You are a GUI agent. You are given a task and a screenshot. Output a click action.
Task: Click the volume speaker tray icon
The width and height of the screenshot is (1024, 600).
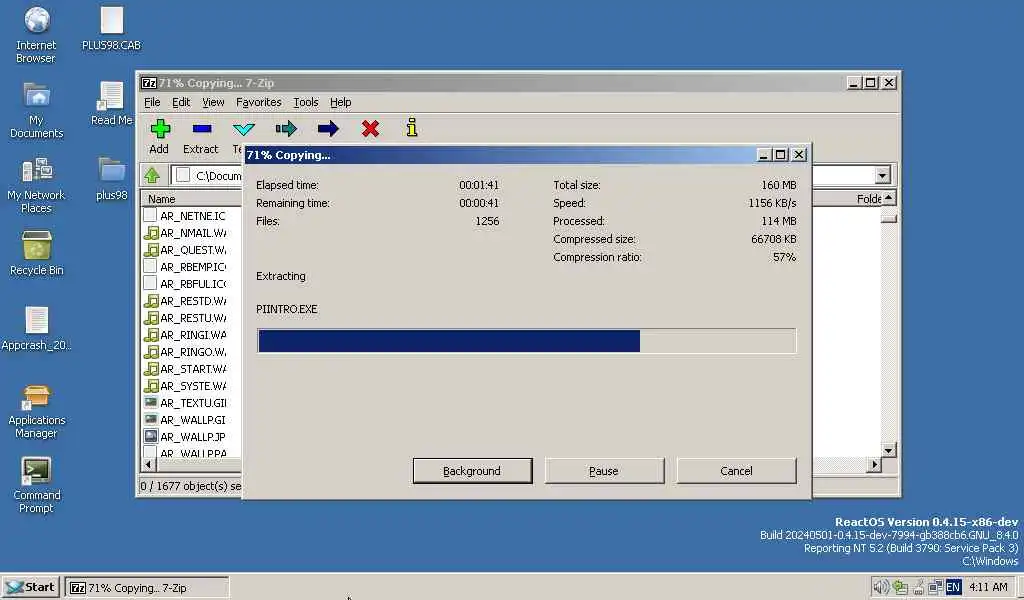[880, 587]
